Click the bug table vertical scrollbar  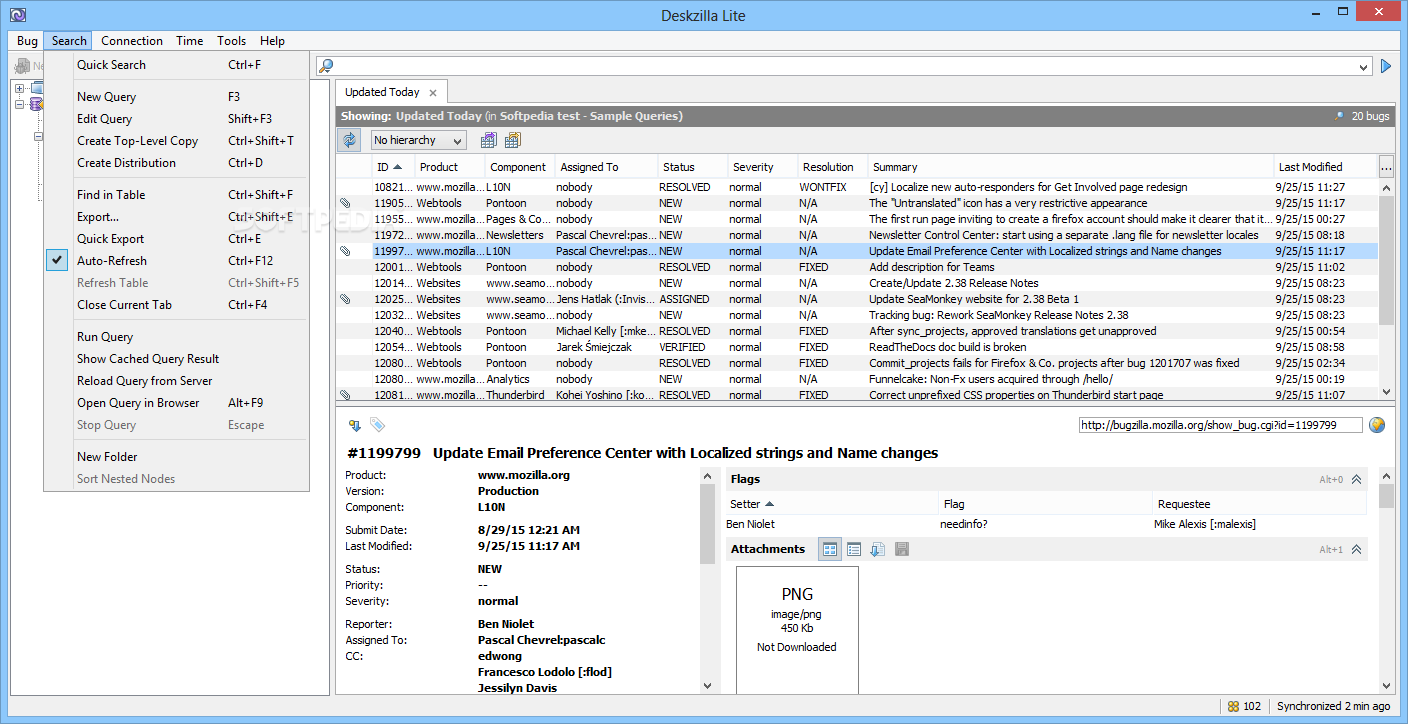point(1386,291)
